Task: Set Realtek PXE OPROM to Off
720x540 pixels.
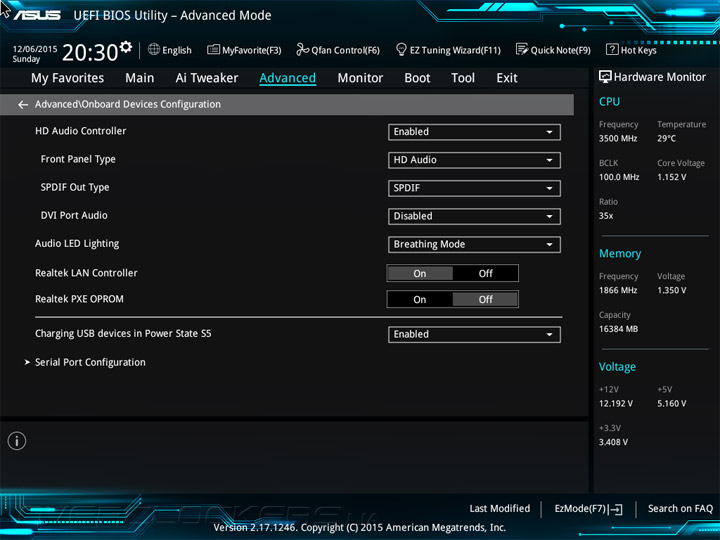Action: (x=485, y=299)
